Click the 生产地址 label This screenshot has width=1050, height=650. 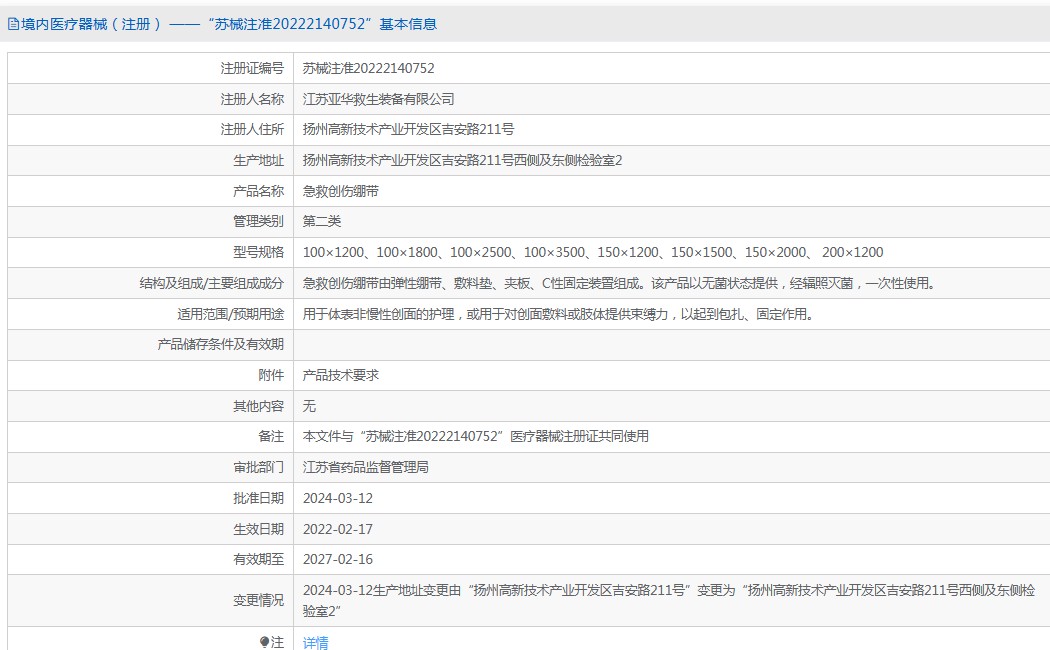(x=258, y=161)
